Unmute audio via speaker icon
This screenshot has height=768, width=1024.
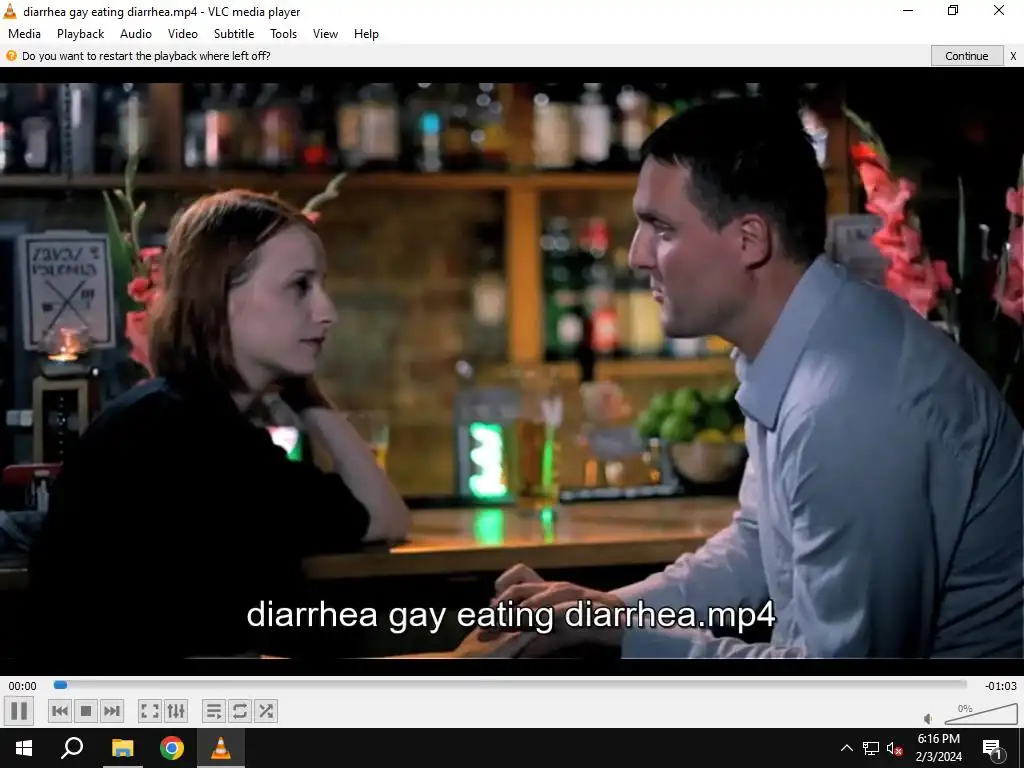coord(929,718)
